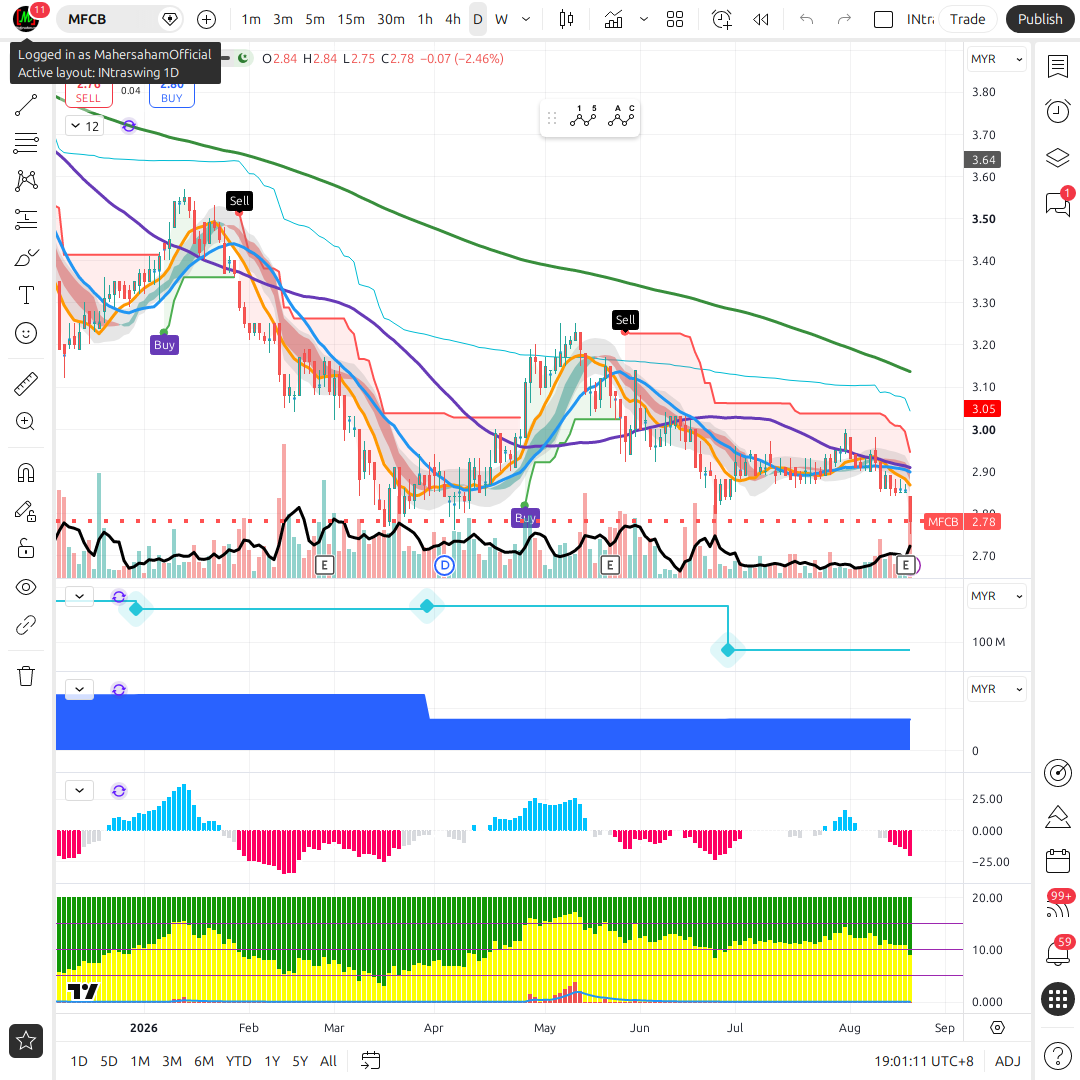The image size is (1080, 1080).
Task: Set date range to 5Y
Action: (x=300, y=1061)
